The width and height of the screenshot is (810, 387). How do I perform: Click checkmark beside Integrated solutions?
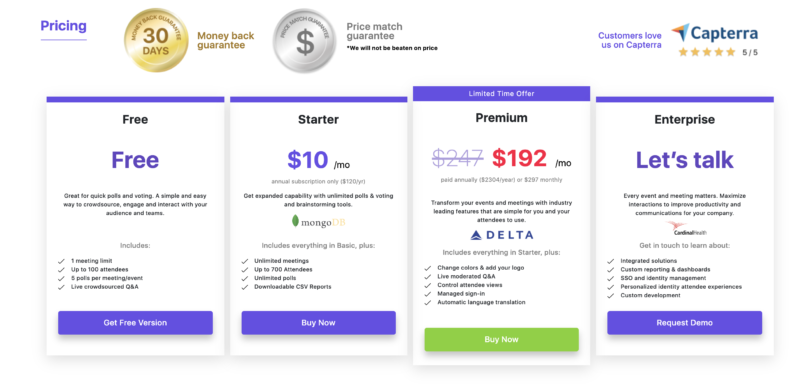coord(611,261)
